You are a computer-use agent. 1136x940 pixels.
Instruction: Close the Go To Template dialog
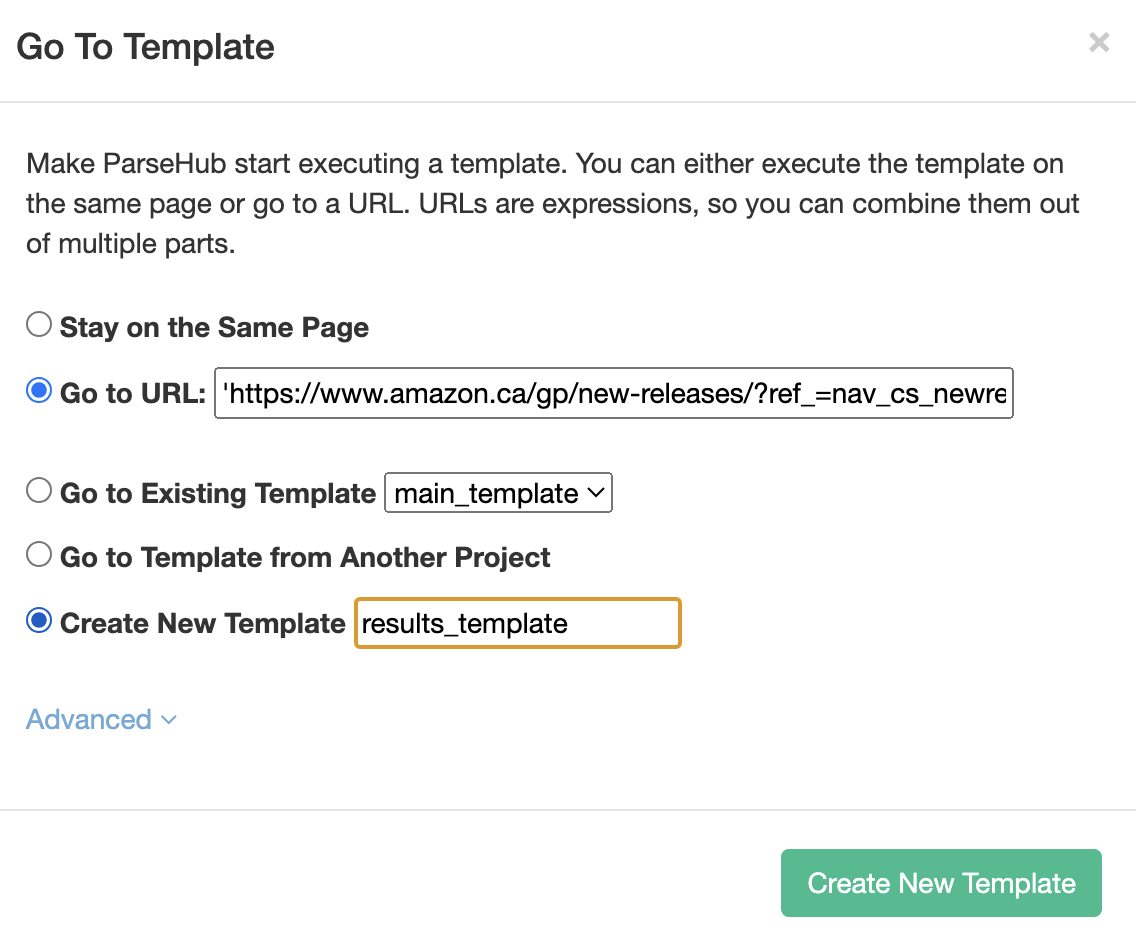(x=1099, y=42)
